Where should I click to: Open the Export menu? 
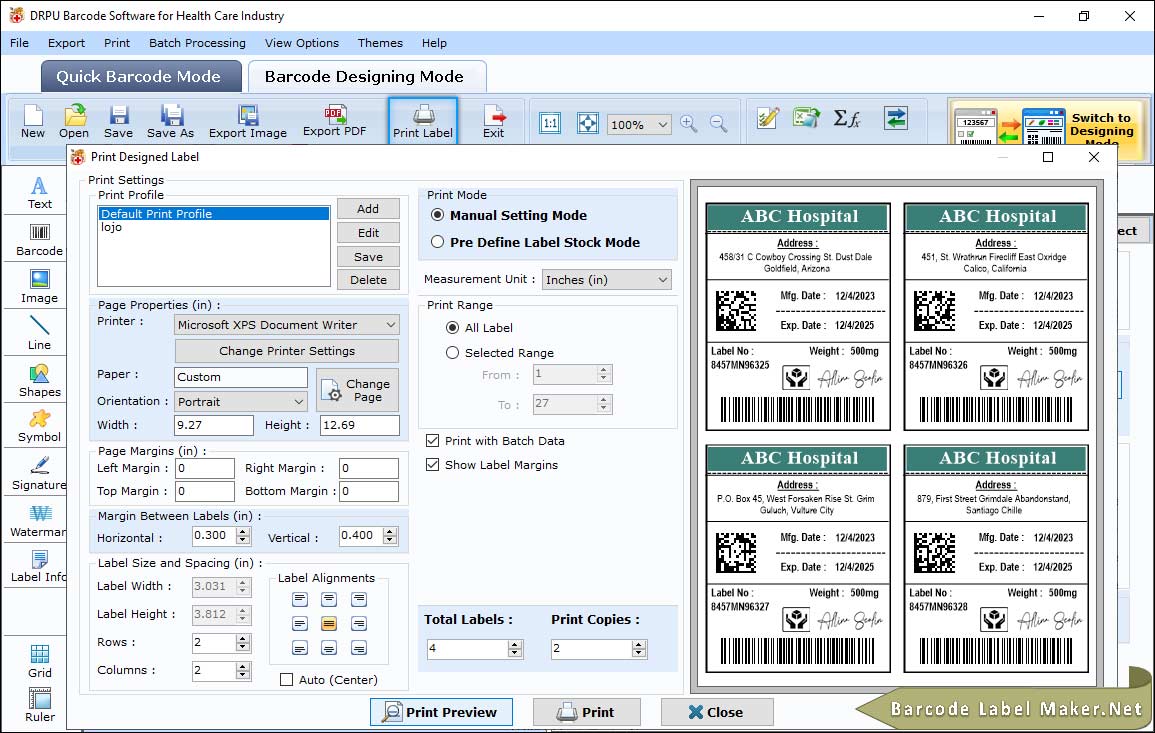66,43
